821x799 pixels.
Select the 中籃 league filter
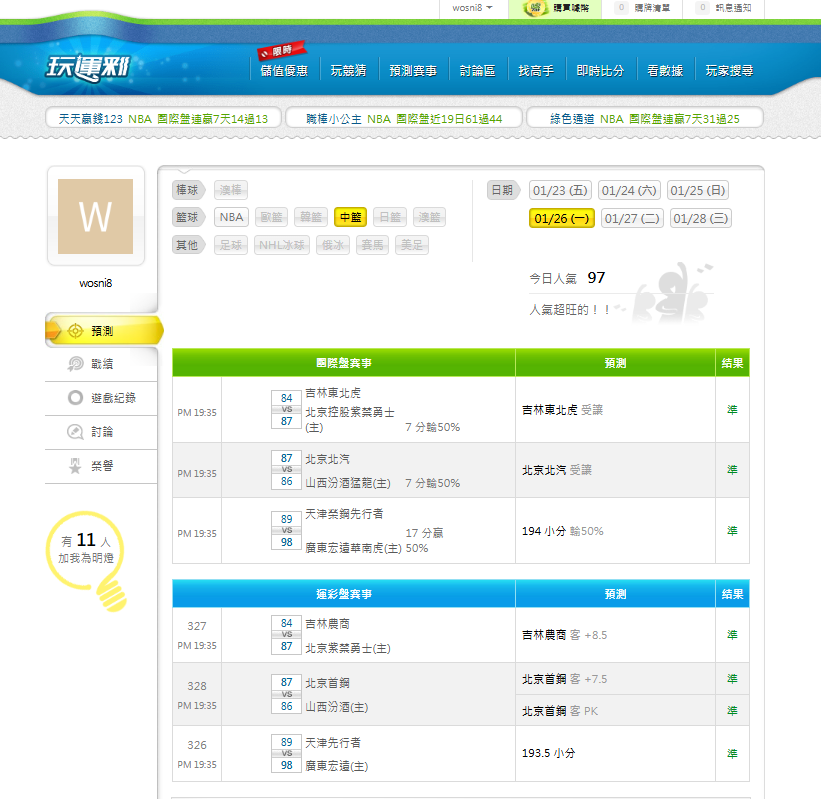(350, 217)
